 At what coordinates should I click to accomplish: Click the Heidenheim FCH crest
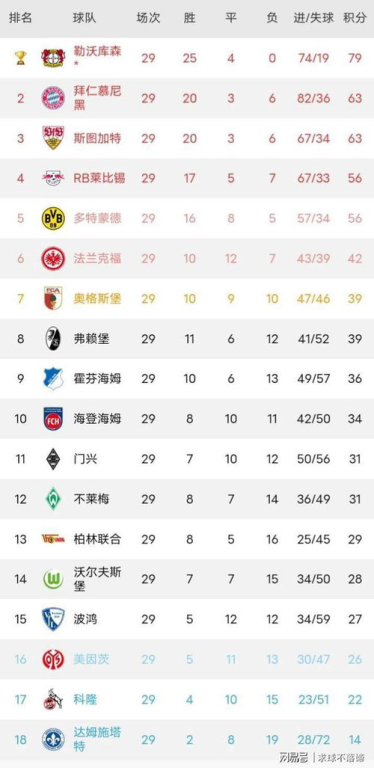click(53, 419)
